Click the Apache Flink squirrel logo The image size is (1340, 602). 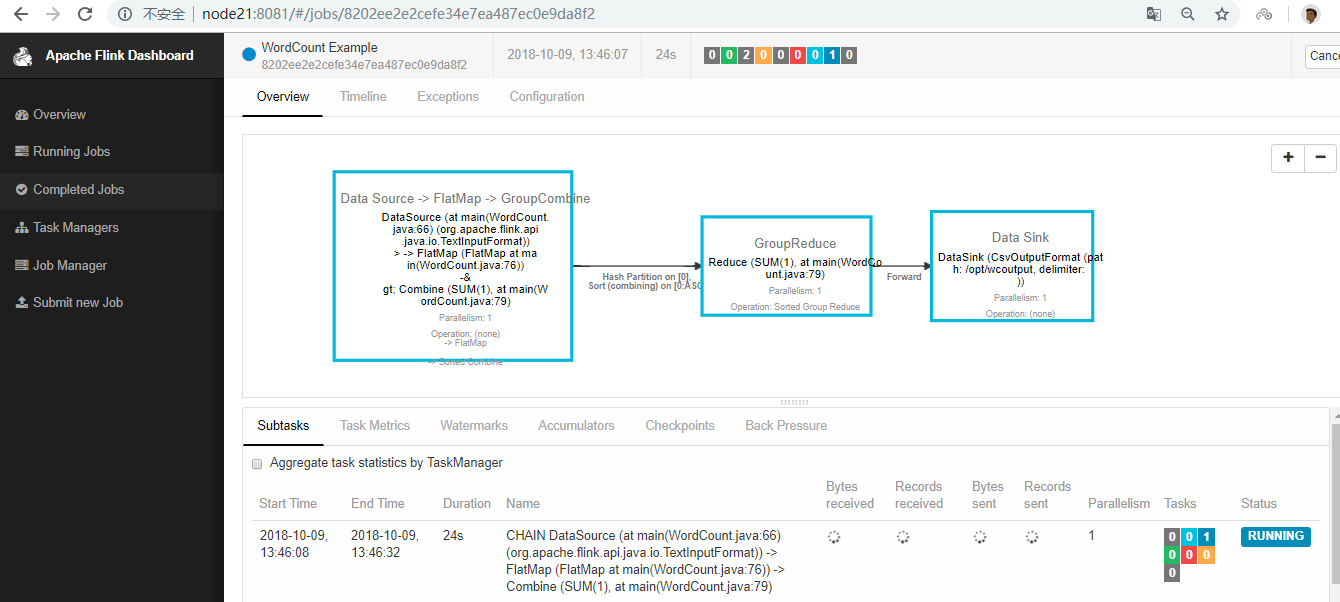pyautogui.click(x=23, y=56)
